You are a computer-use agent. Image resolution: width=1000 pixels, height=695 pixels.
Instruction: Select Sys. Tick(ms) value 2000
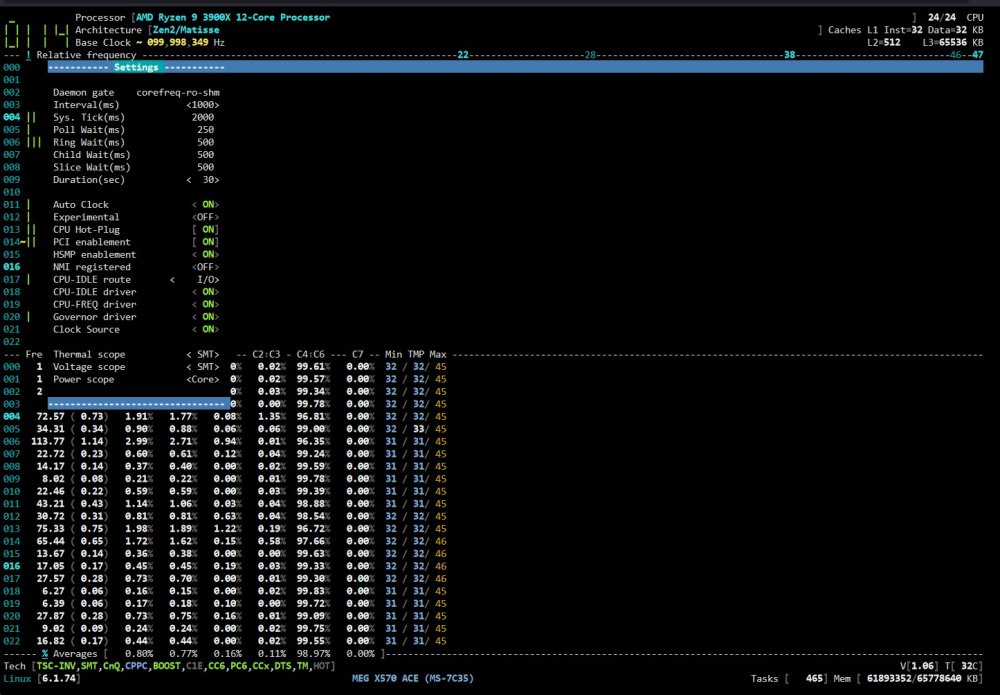point(203,117)
